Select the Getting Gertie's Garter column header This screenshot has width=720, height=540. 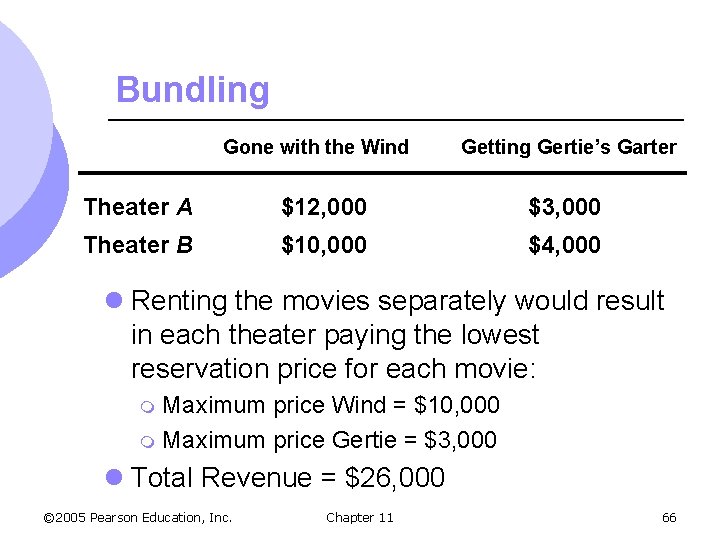pyautogui.click(x=569, y=147)
